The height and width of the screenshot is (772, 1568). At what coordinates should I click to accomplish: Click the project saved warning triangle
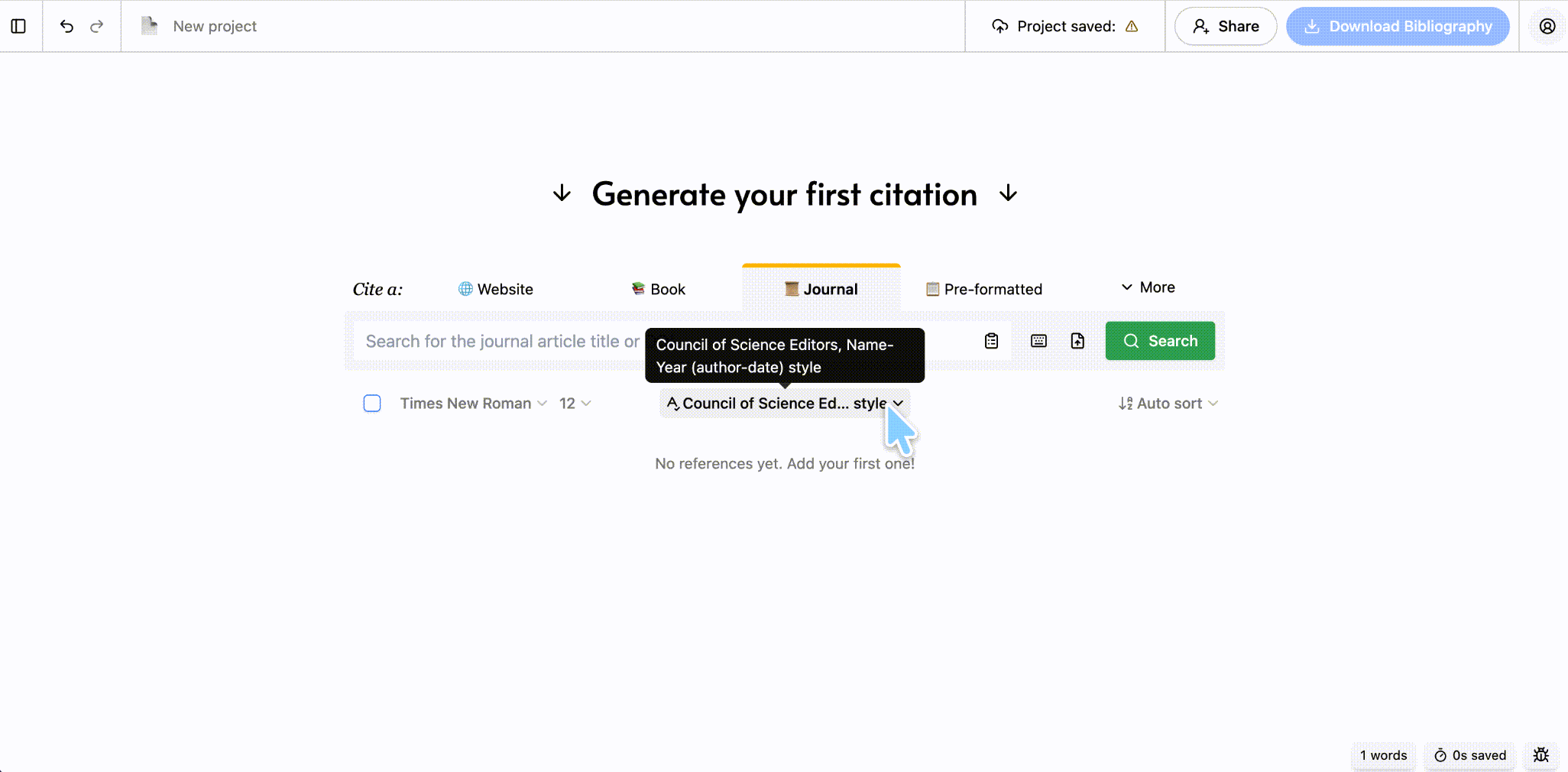point(1132,26)
